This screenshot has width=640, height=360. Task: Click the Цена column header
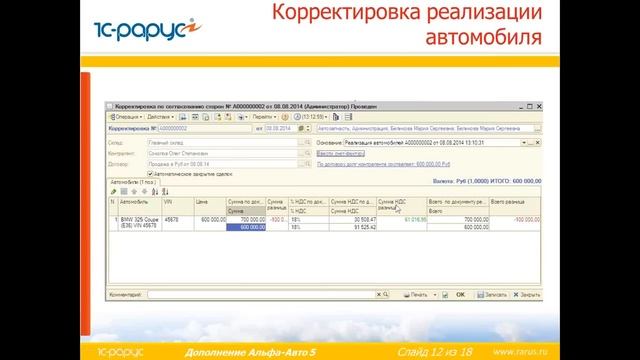click(210, 207)
